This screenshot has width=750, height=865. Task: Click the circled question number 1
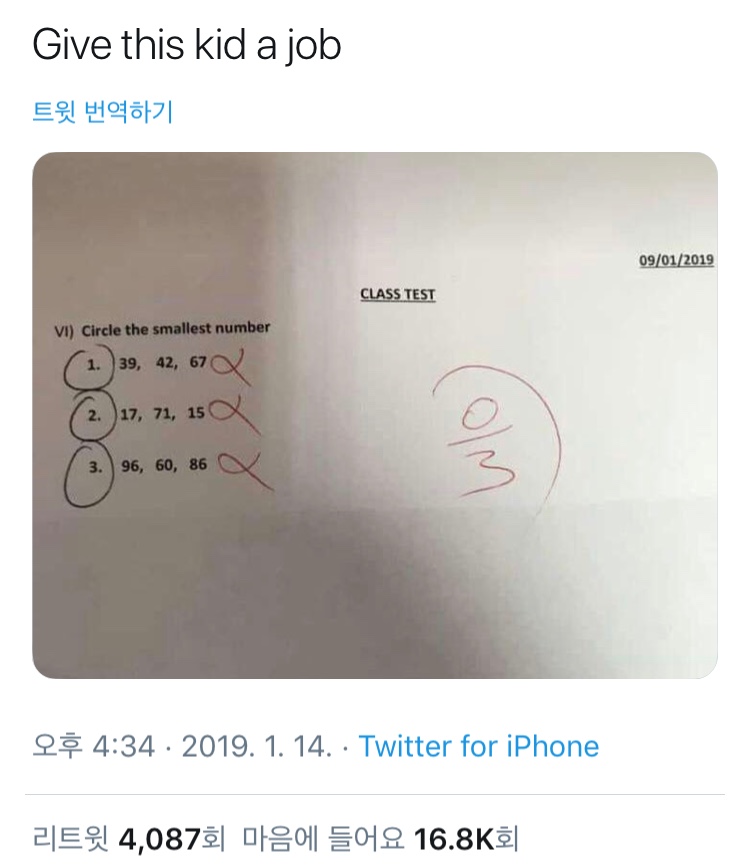91,364
